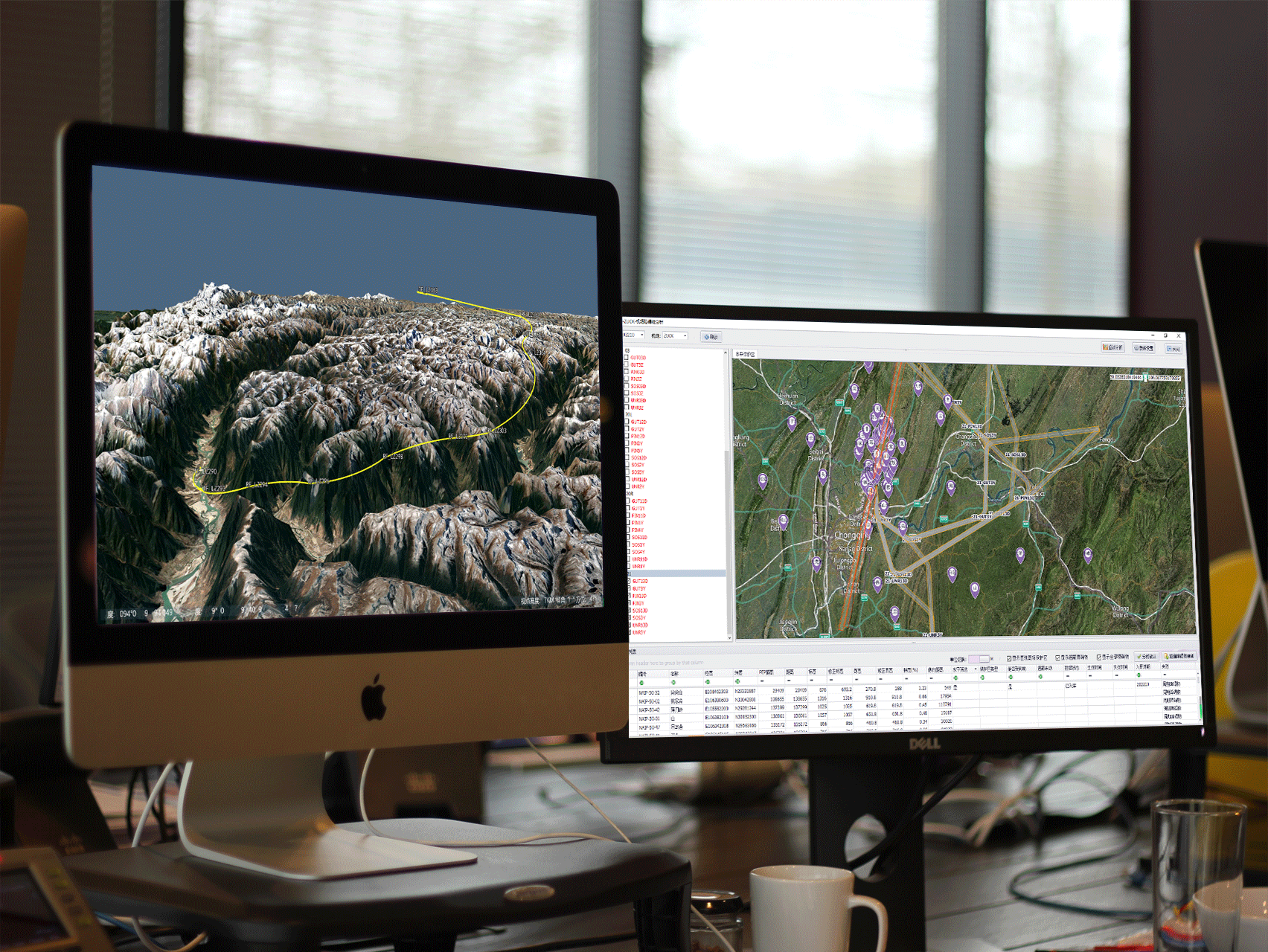
Task: Click the yellow-icon button right of green checkmark button
Action: click(1179, 656)
